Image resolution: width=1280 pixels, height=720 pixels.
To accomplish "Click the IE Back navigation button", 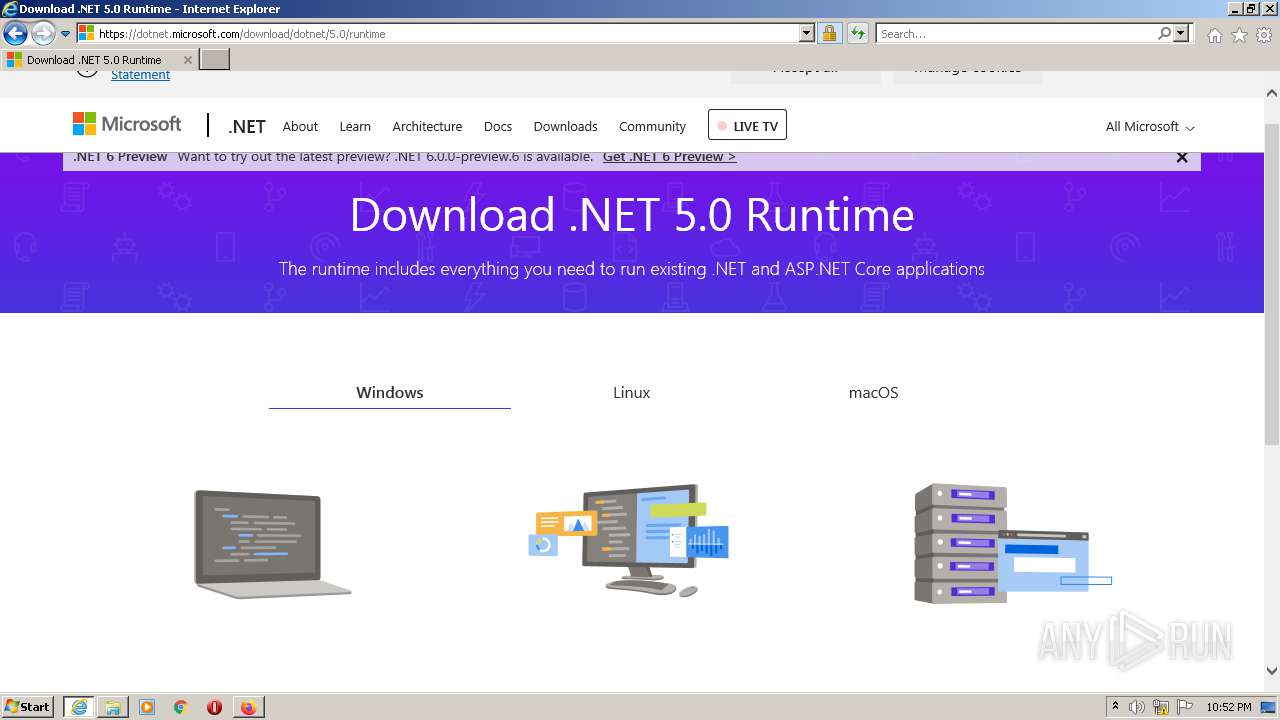I will [15, 34].
